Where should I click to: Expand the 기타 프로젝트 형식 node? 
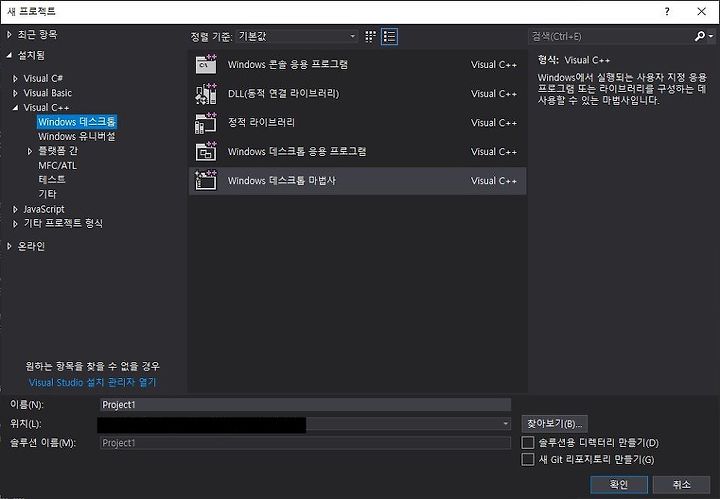pos(15,224)
